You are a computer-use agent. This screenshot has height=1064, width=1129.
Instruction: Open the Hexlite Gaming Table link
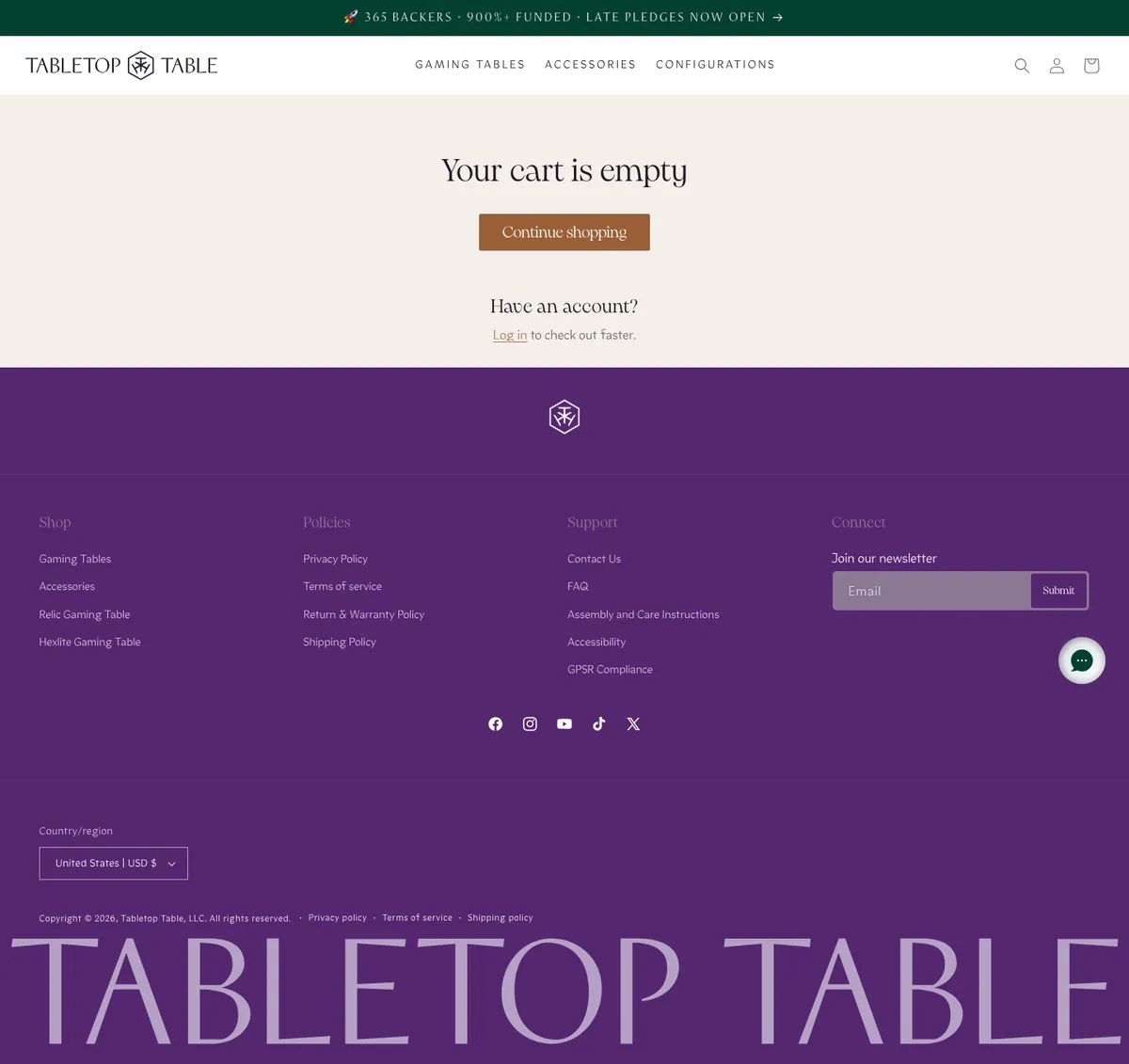click(x=89, y=642)
